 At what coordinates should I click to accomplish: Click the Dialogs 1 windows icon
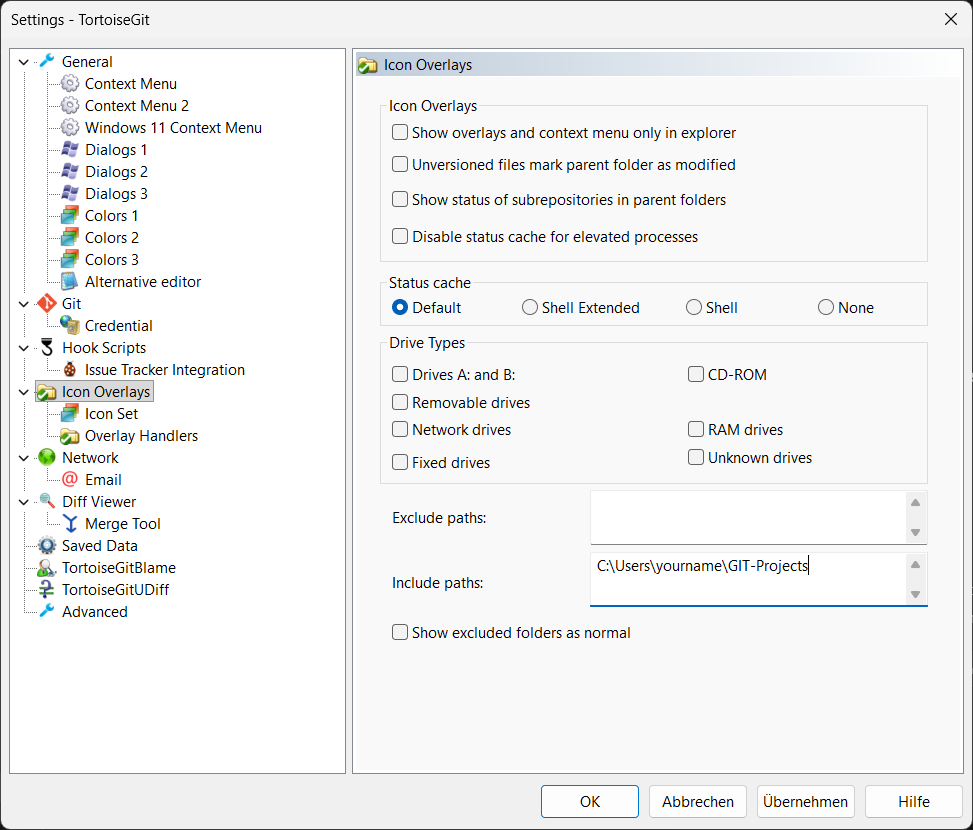click(70, 149)
